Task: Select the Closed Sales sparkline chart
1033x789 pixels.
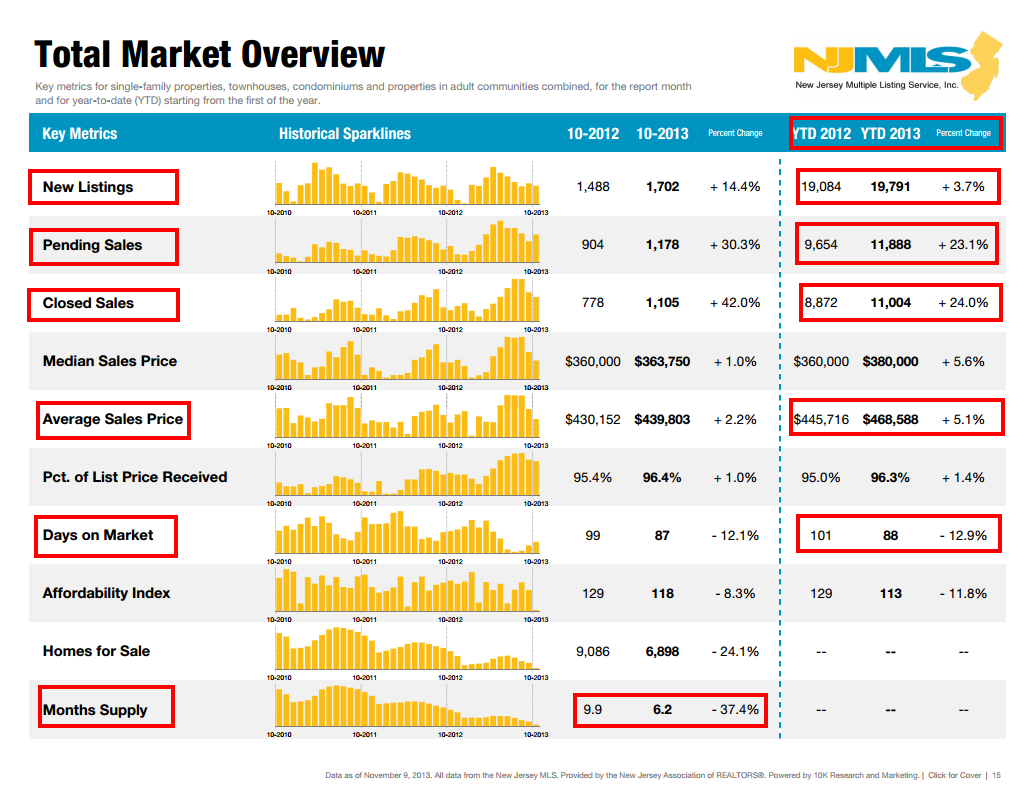Action: pyautogui.click(x=407, y=302)
